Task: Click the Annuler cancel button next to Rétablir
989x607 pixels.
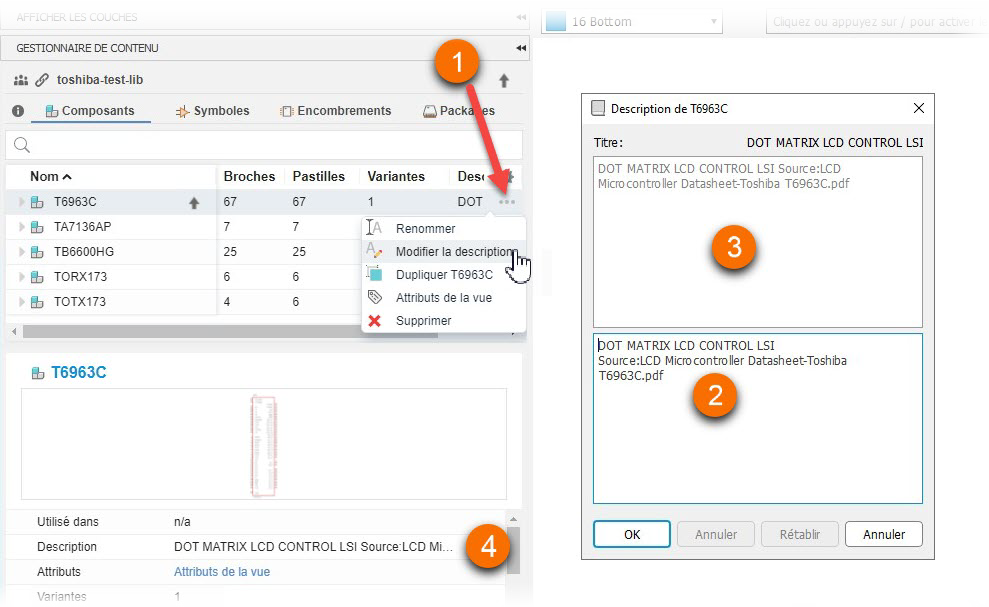Action: pos(884,534)
